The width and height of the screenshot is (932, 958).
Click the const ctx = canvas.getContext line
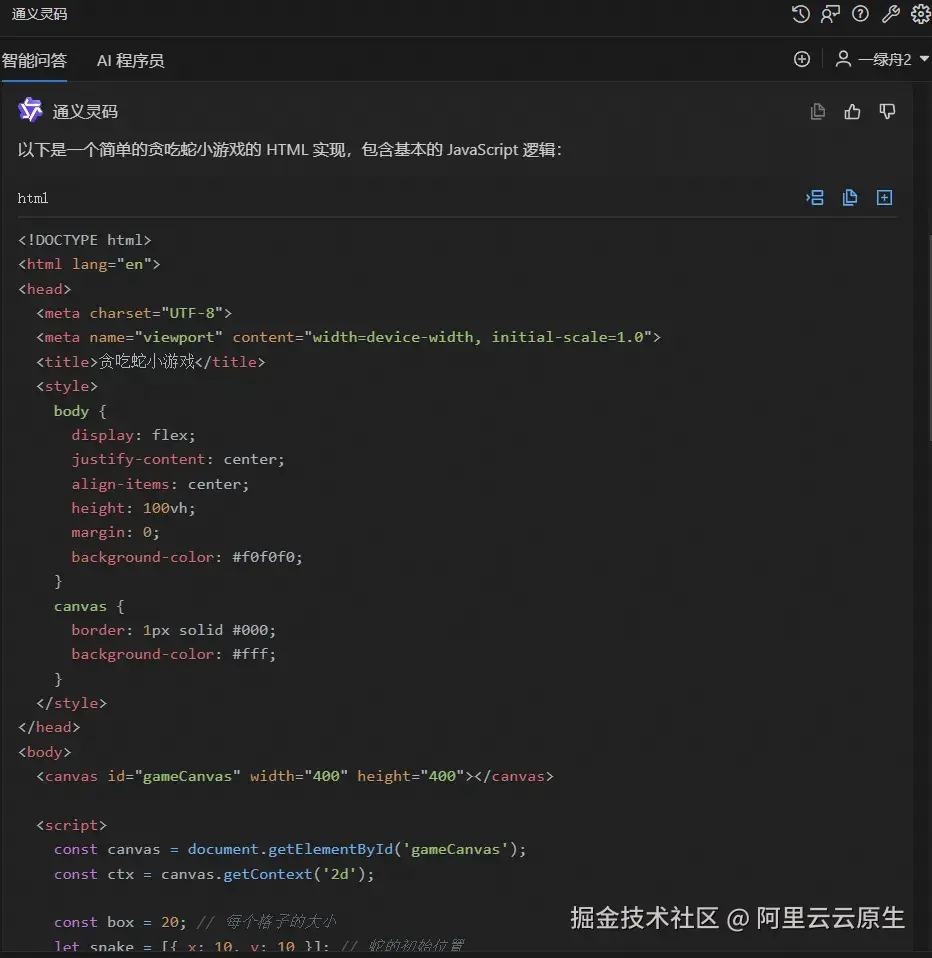tap(214, 874)
